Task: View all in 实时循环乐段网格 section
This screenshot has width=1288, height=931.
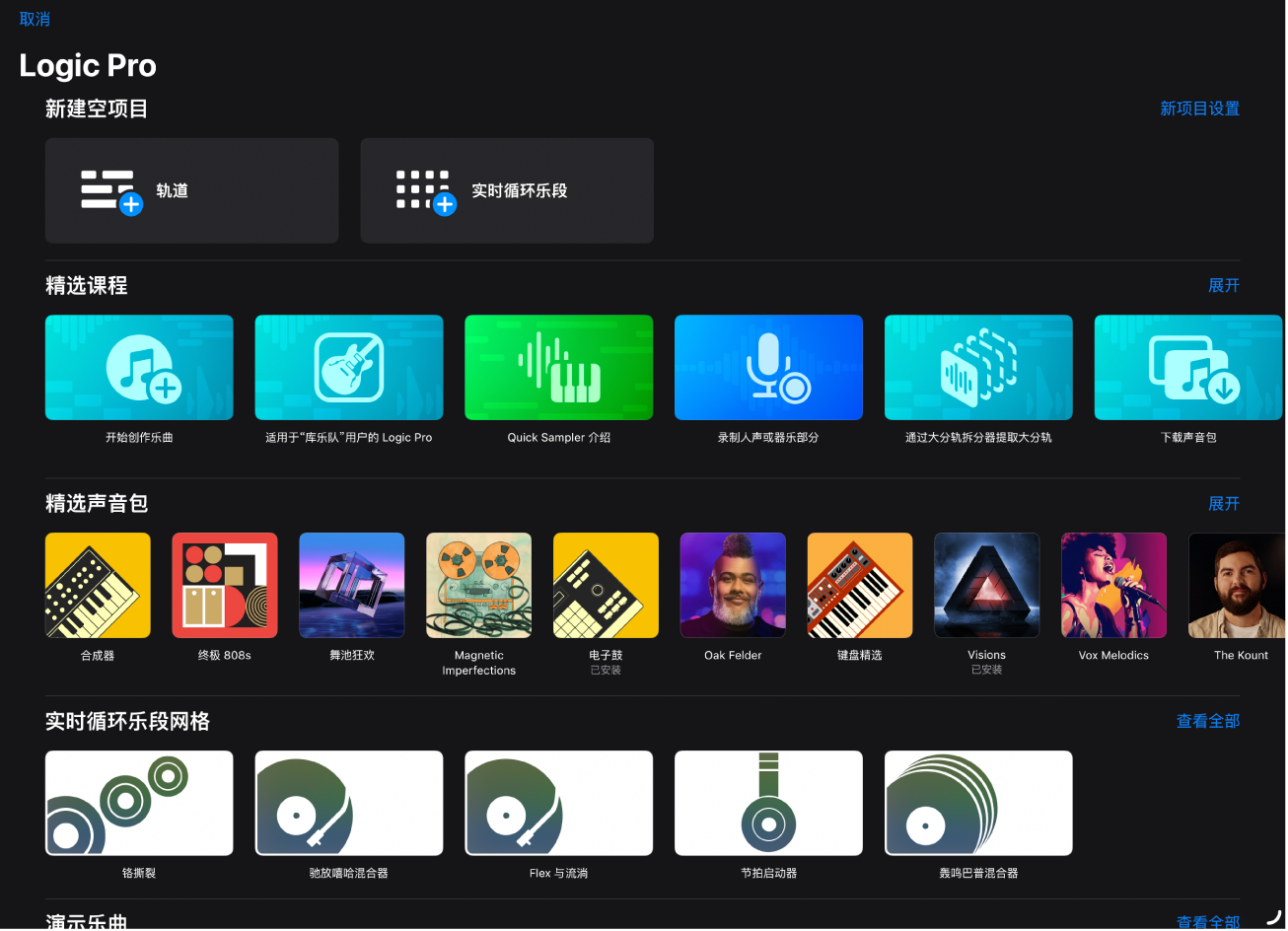Action: (x=1208, y=721)
